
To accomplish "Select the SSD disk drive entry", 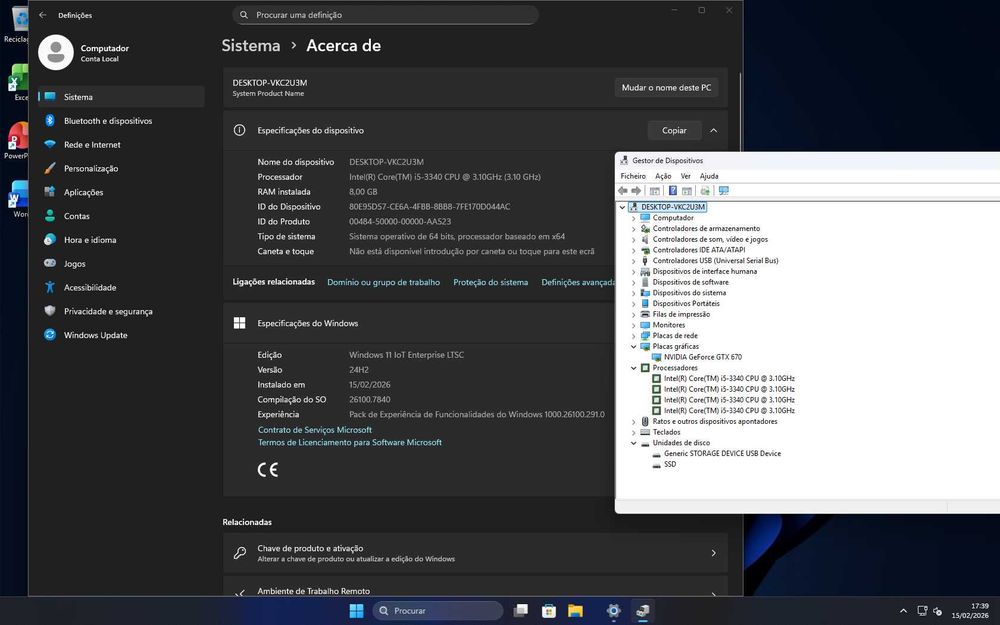I will (670, 464).
